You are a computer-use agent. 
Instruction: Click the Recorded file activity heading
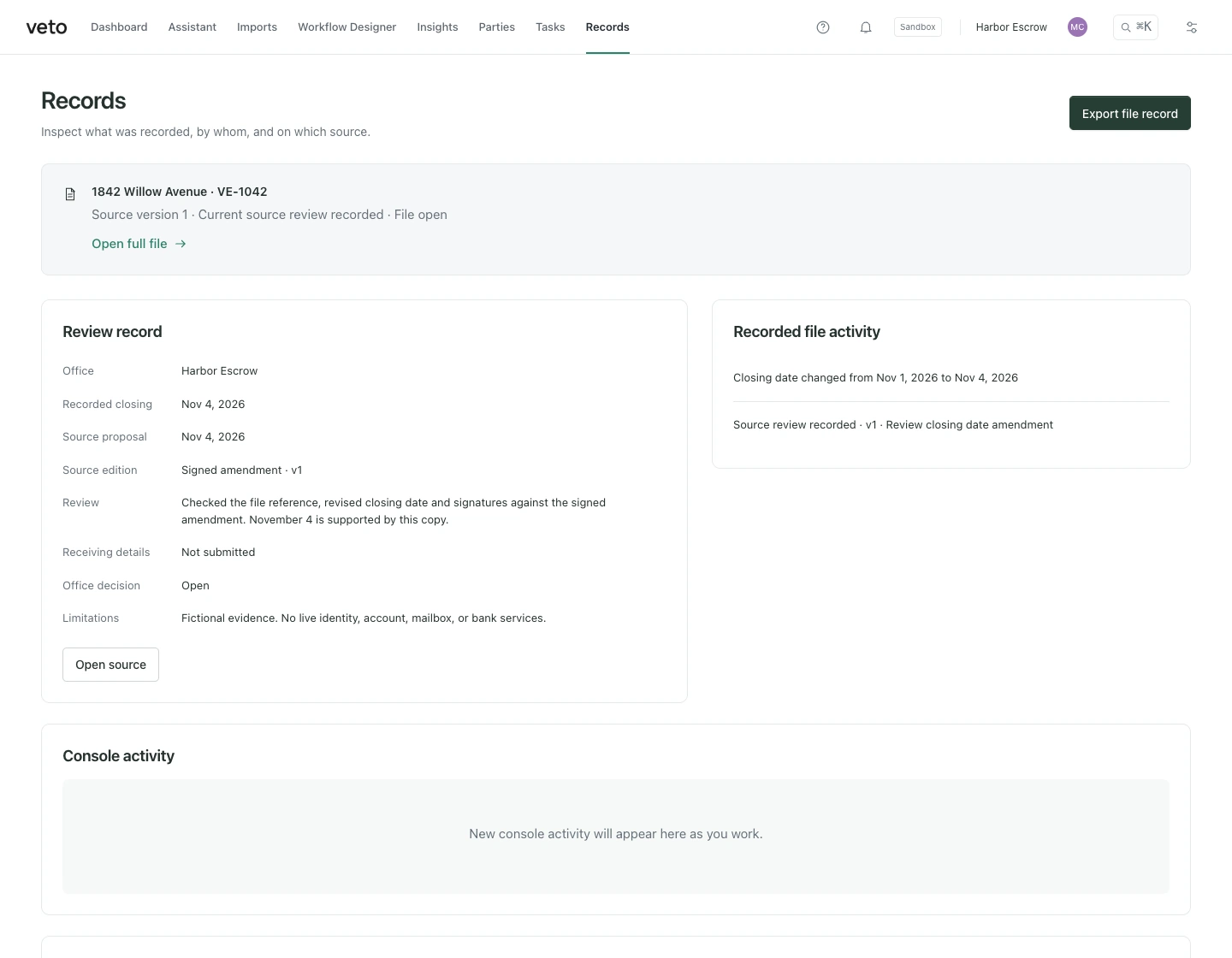[807, 332]
